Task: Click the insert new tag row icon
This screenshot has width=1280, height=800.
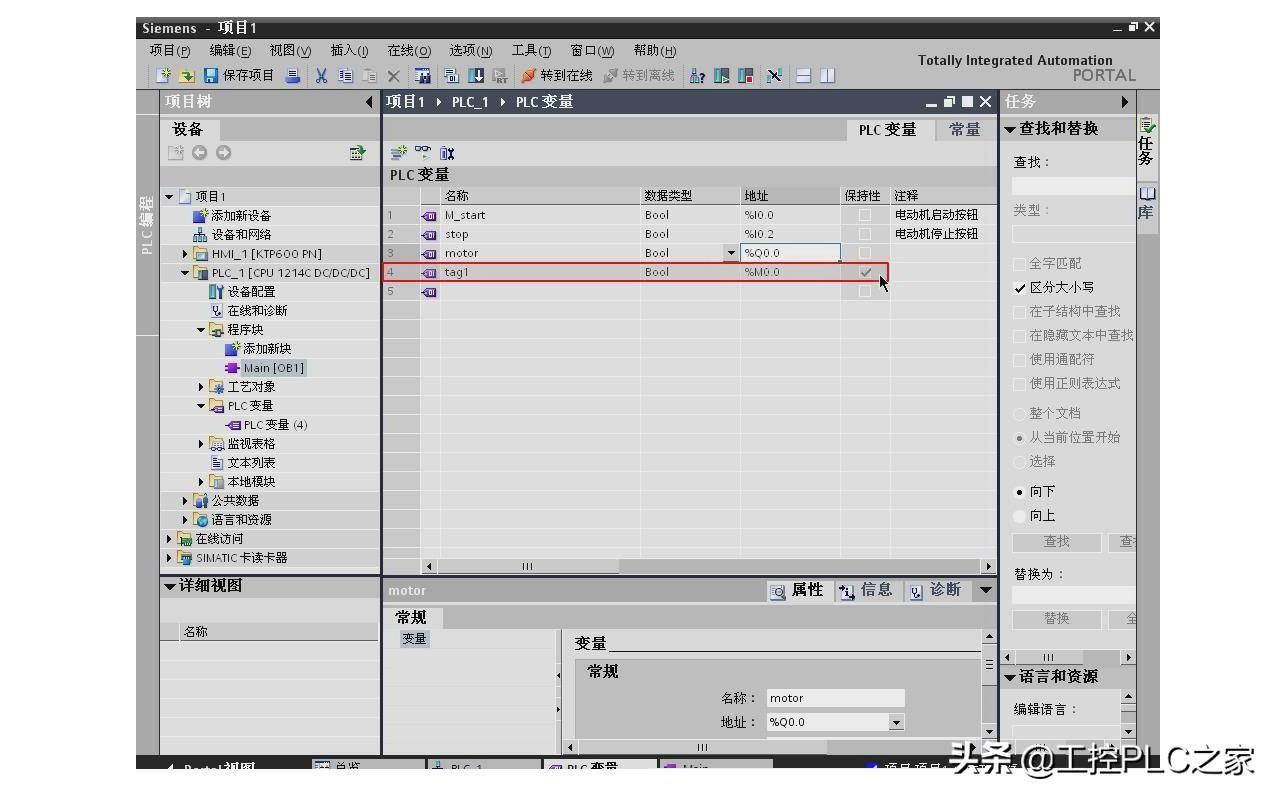Action: [x=398, y=153]
